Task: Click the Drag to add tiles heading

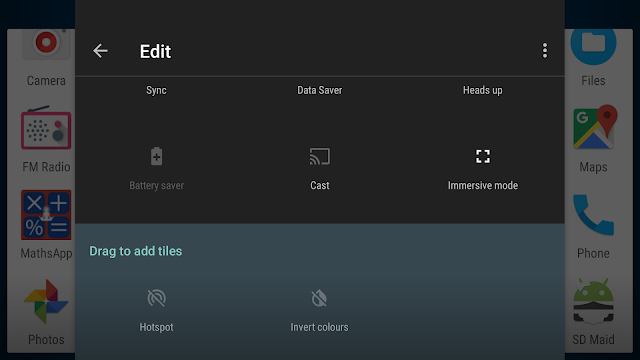Action: click(x=136, y=251)
